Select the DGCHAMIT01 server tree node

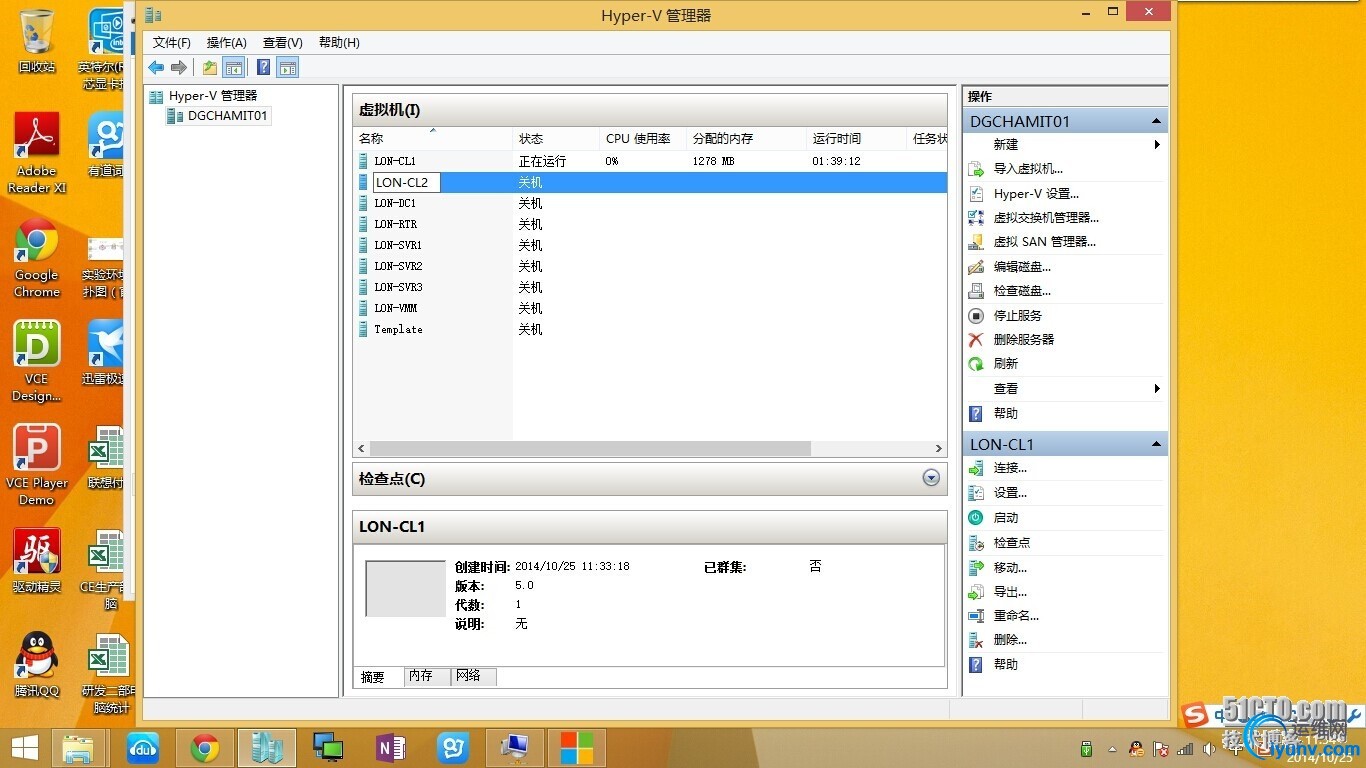pos(227,116)
